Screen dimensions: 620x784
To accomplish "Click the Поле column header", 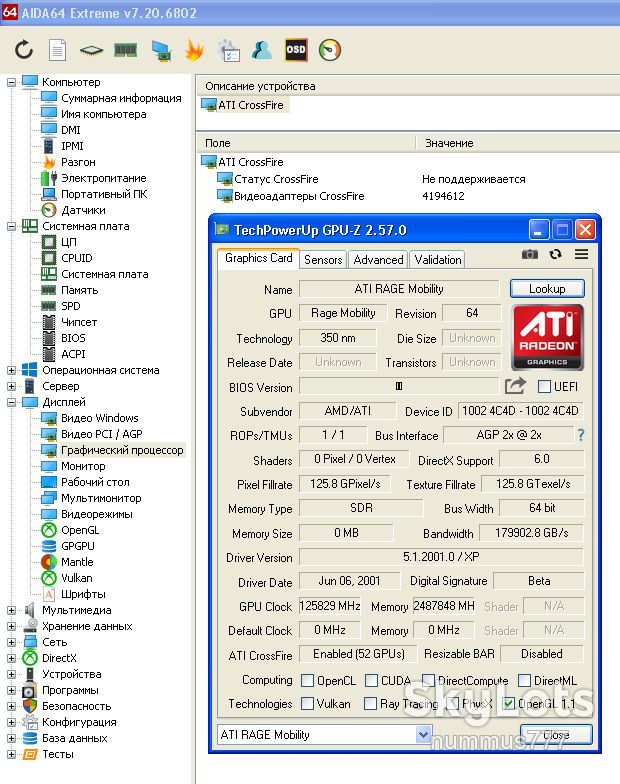I will point(306,143).
